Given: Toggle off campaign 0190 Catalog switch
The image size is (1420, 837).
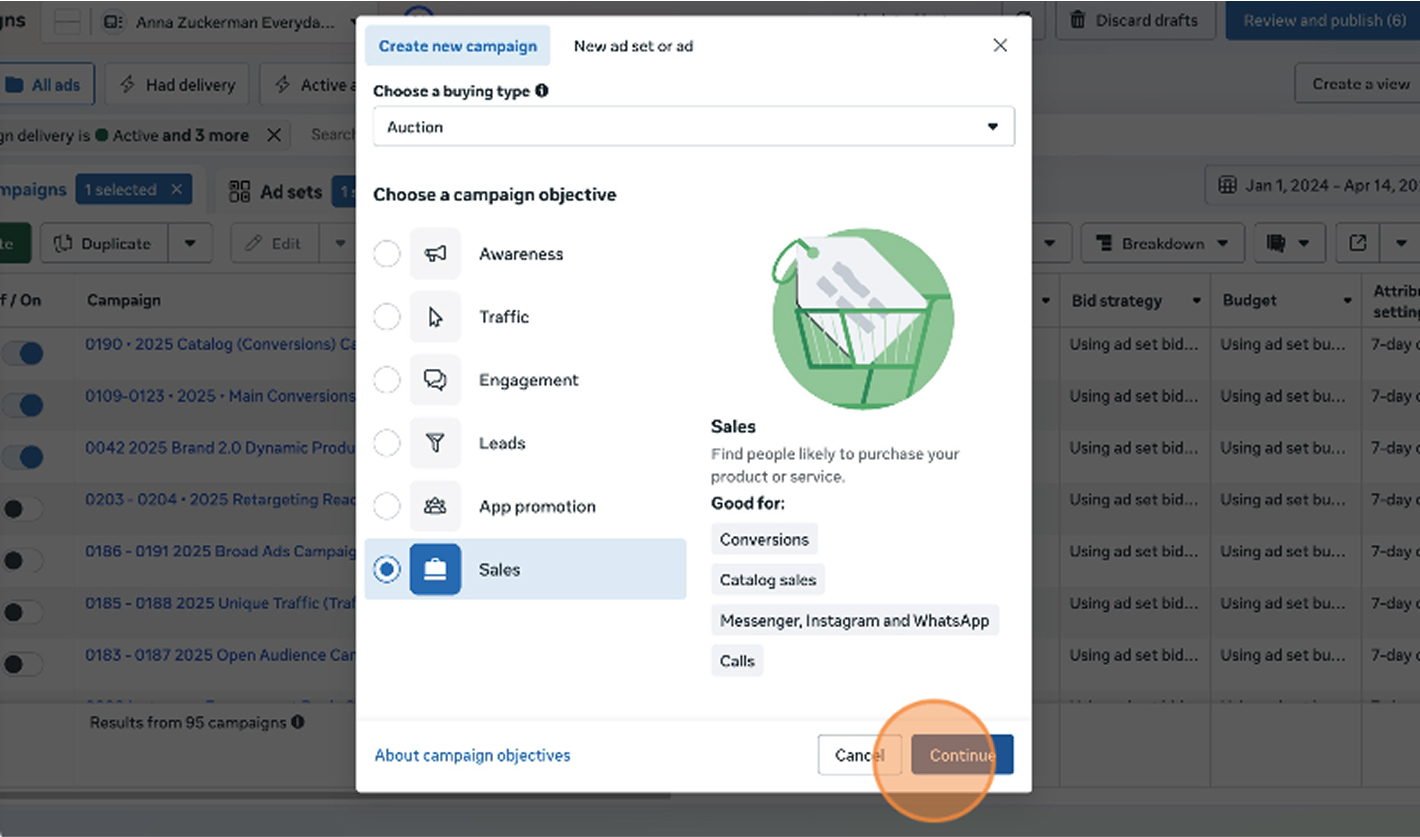Looking at the screenshot, I should coord(24,353).
